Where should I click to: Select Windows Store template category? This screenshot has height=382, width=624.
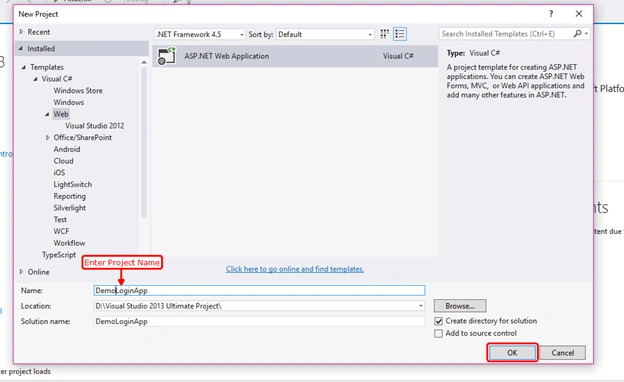(x=78, y=91)
